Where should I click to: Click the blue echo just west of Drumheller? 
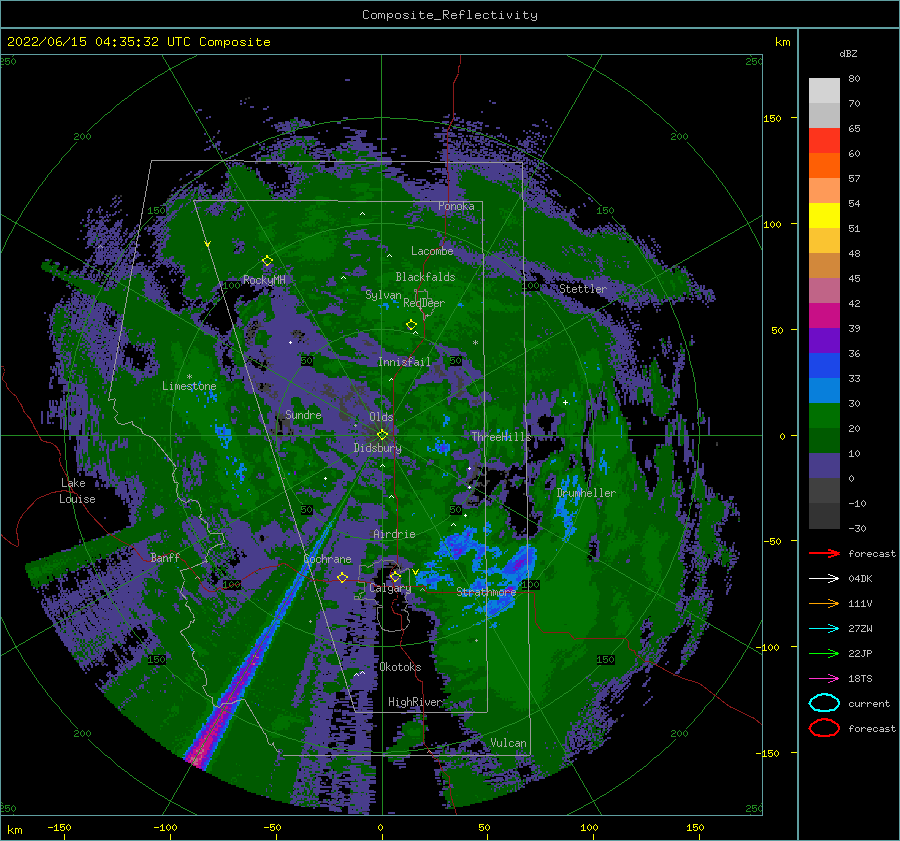568,505
